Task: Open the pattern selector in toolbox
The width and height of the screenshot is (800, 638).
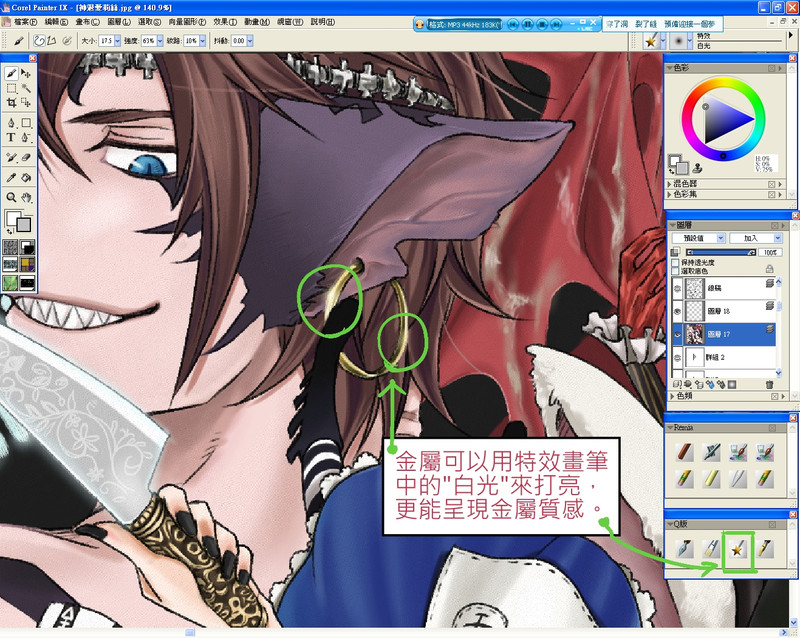Action: tap(11, 264)
